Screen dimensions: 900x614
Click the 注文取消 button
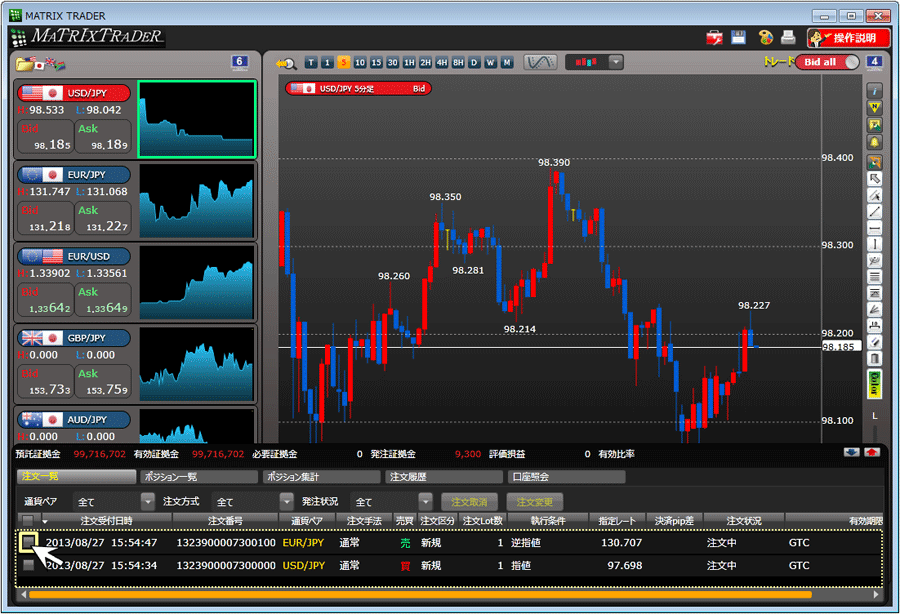pos(469,502)
